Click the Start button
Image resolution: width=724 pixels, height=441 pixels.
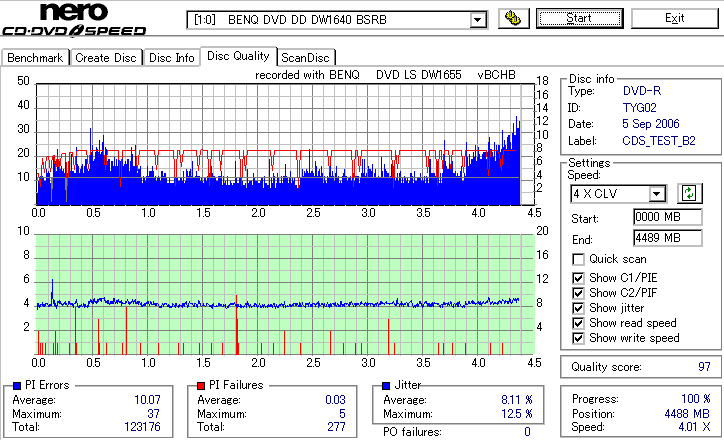pyautogui.click(x=579, y=18)
